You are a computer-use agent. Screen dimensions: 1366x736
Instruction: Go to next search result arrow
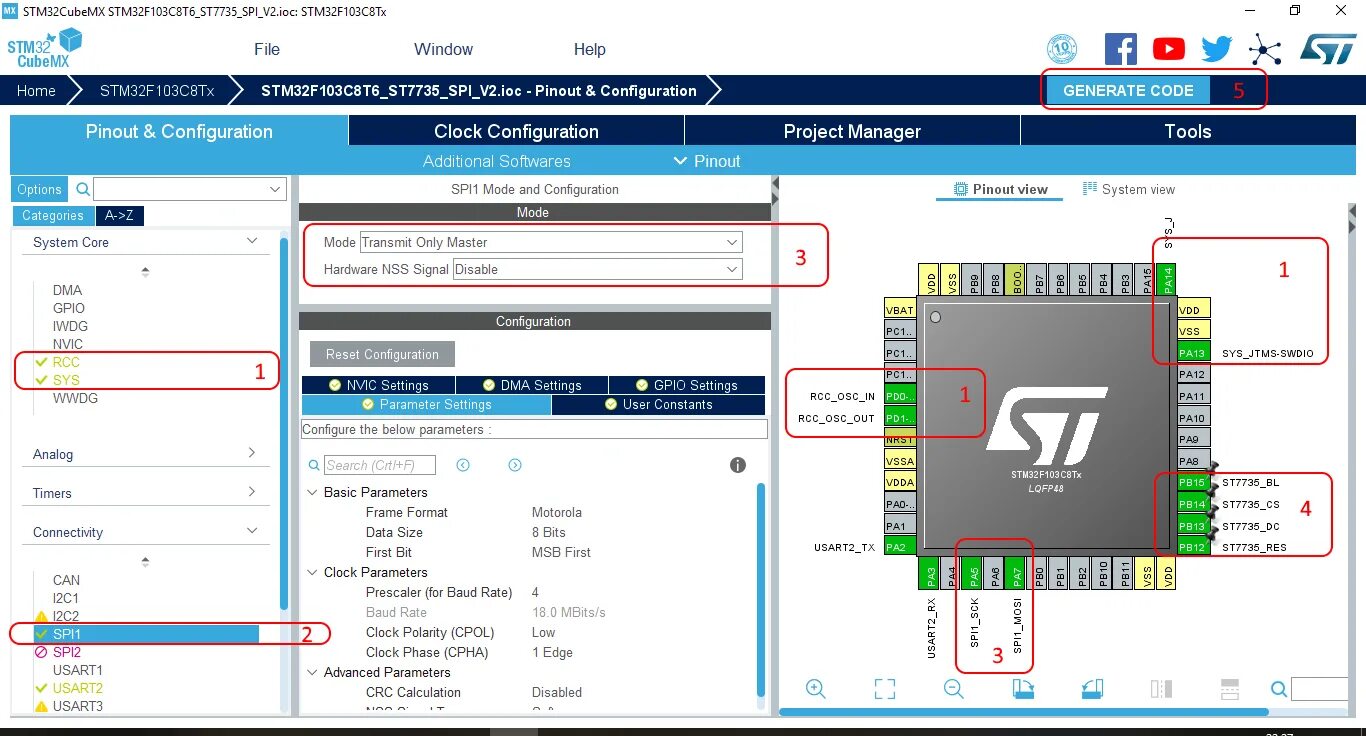(515, 465)
